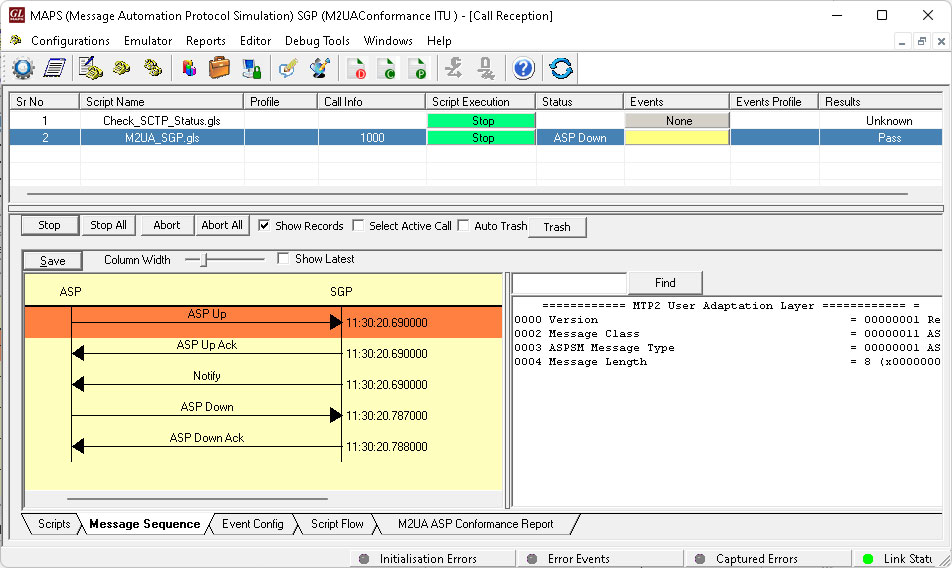Click the Link Status green indicator

coord(868,559)
